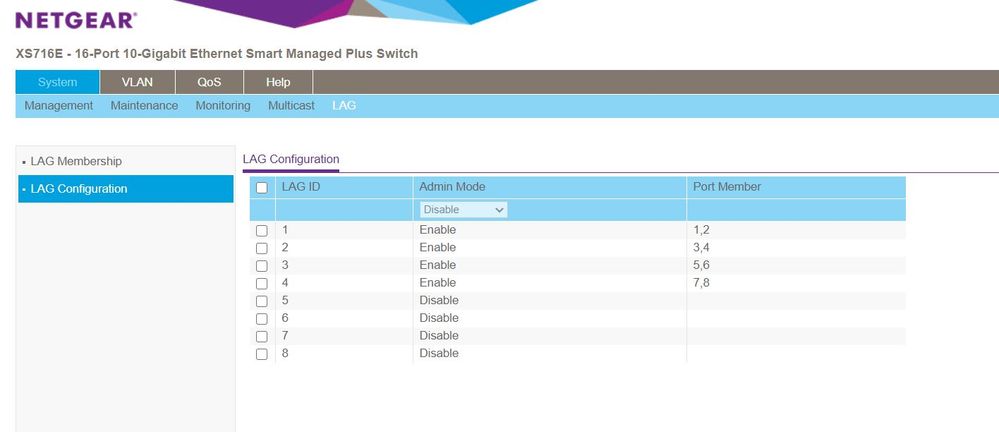Open the QoS tab

coord(208,82)
